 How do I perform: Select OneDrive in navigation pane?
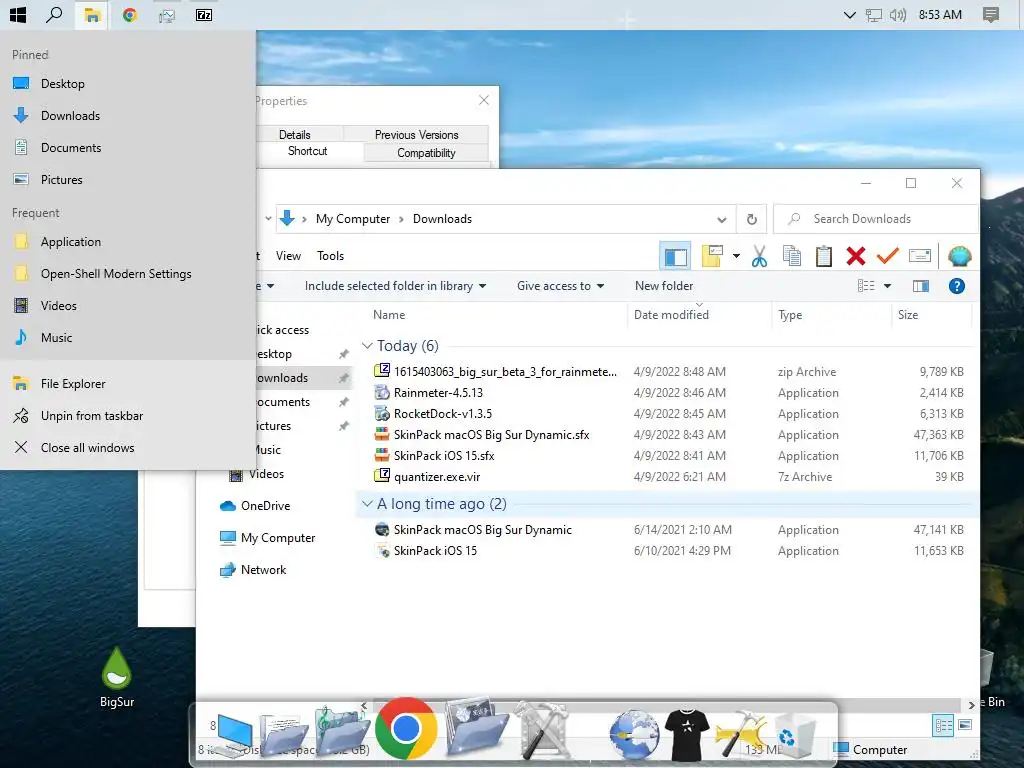[265, 506]
